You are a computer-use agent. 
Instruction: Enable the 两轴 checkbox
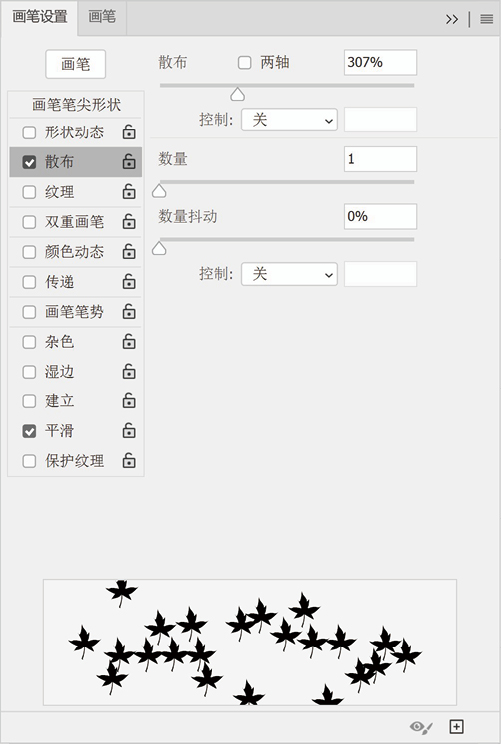click(x=244, y=63)
